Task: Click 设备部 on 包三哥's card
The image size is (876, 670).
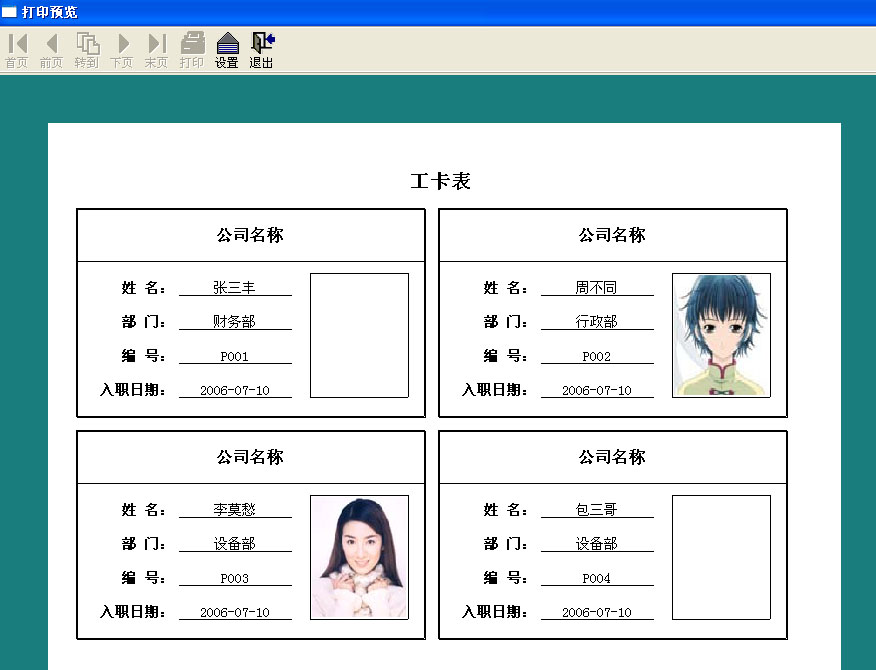Action: 596,543
